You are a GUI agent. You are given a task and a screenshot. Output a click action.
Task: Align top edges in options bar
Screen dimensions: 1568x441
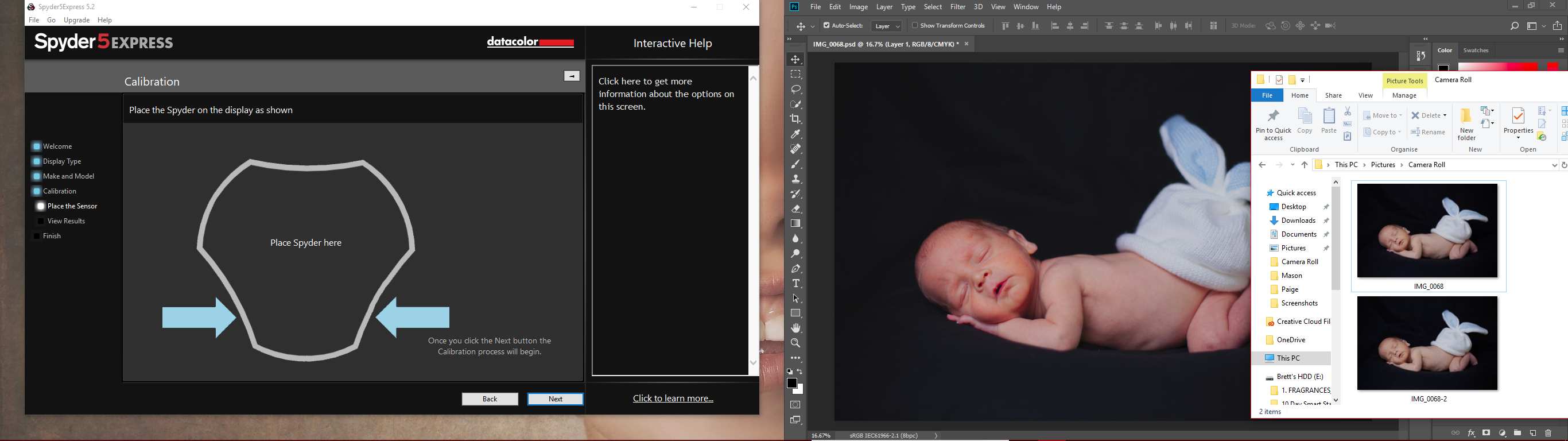pos(1006,26)
